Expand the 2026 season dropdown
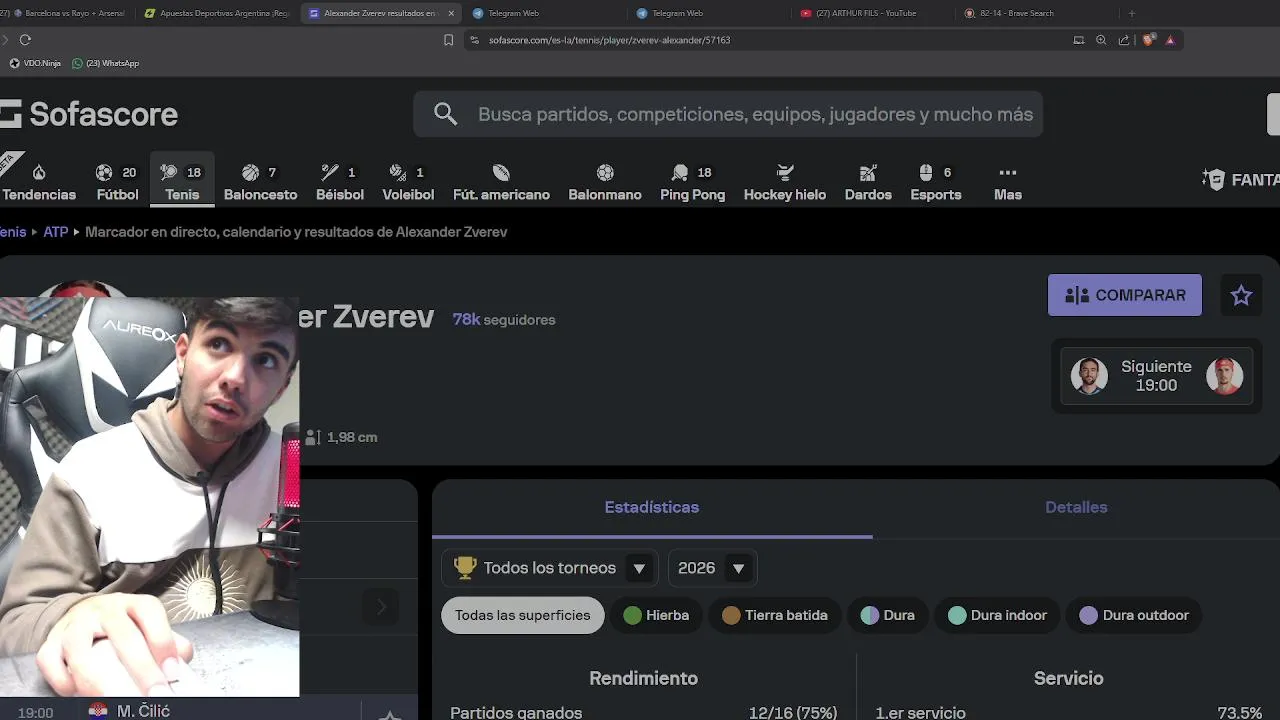This screenshot has height=720, width=1280. (x=712, y=568)
